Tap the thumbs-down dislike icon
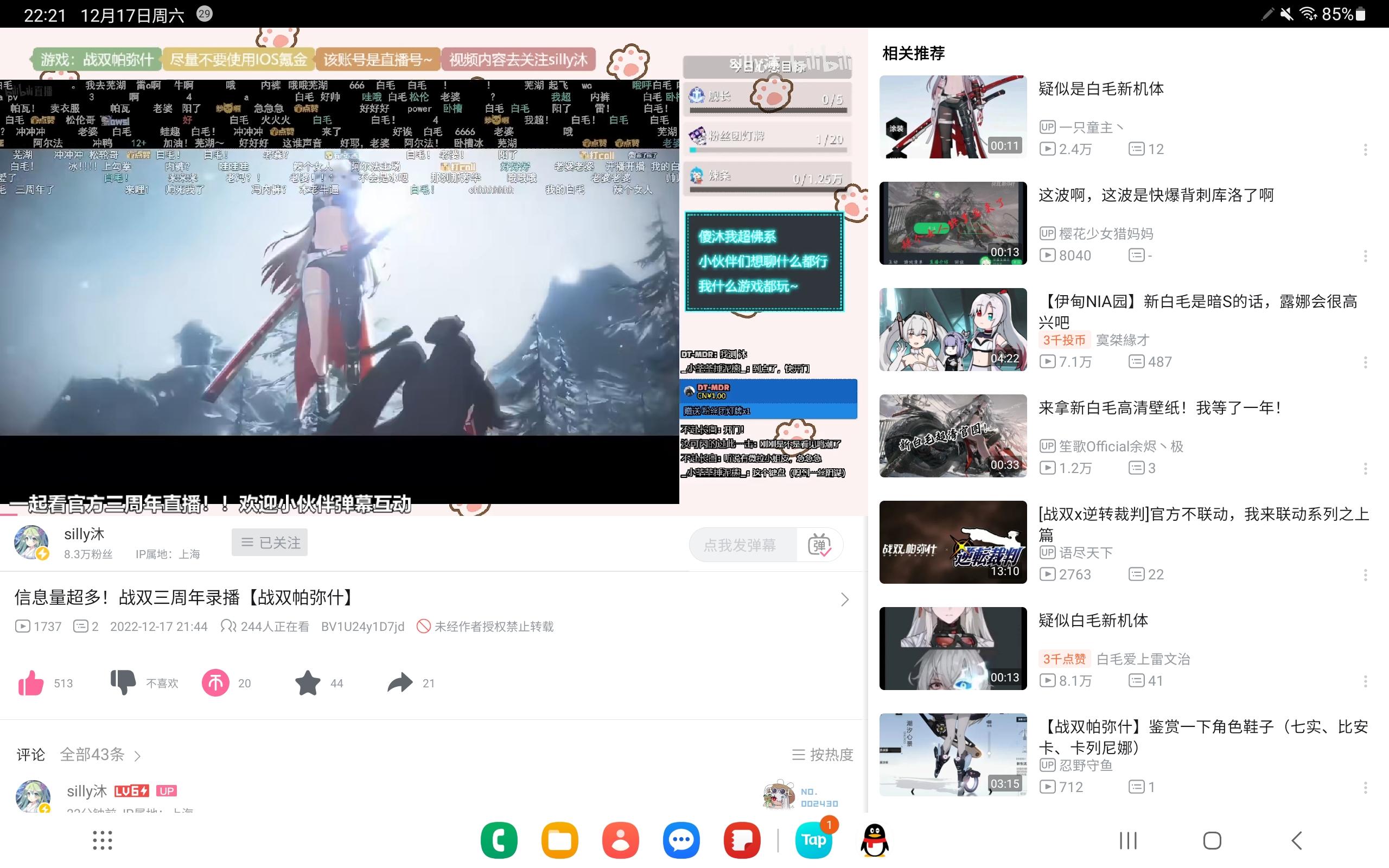 [x=123, y=682]
